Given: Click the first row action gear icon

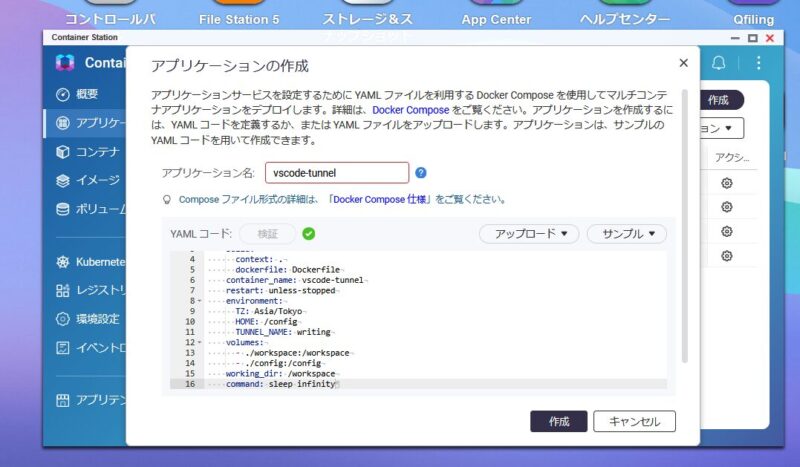Looking at the screenshot, I should pyautogui.click(x=727, y=183).
